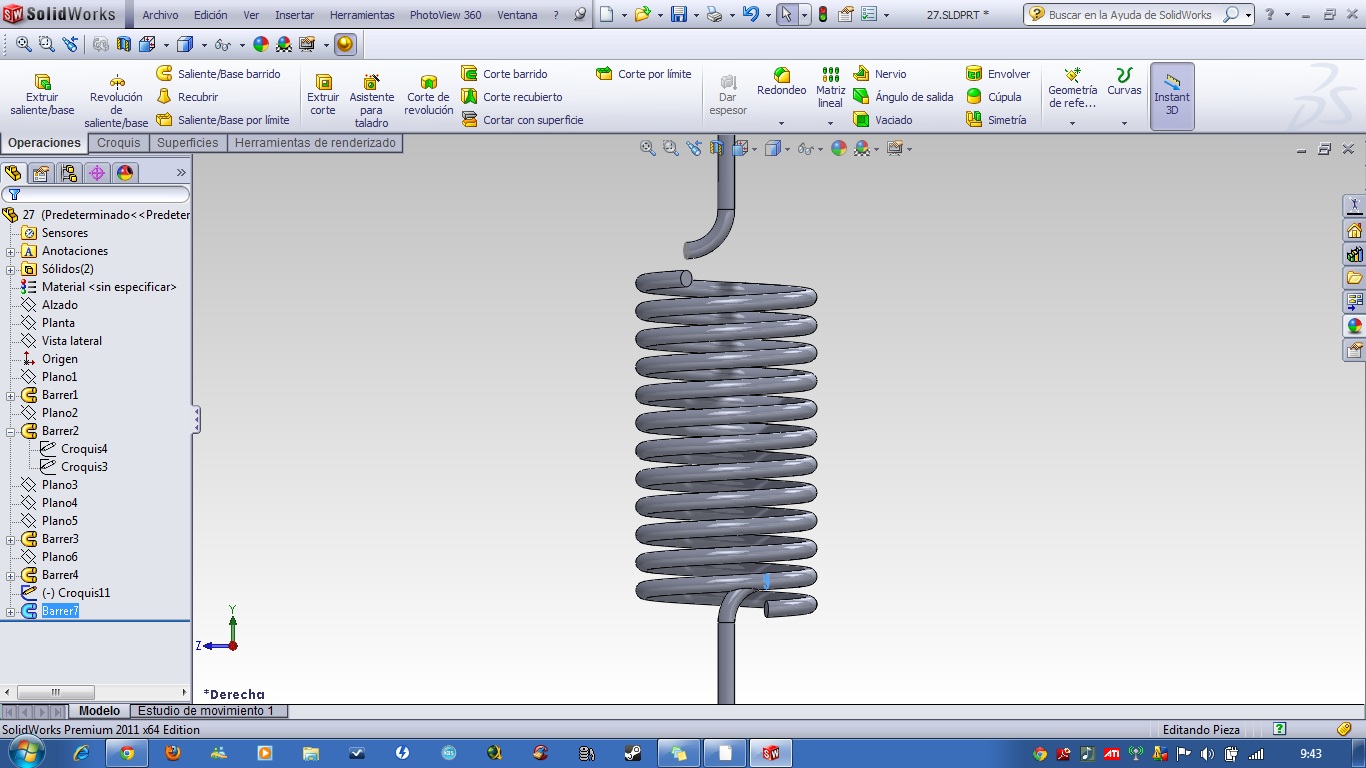Open Redondeo dropdown arrow
Viewport: 1366px width, 768px height.
[781, 123]
